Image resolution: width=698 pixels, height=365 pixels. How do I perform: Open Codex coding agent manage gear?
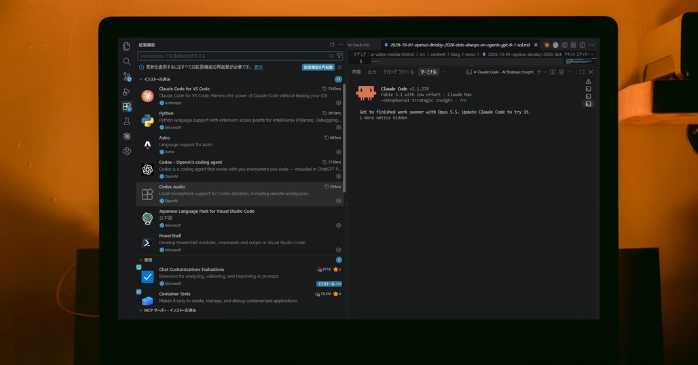338,176
